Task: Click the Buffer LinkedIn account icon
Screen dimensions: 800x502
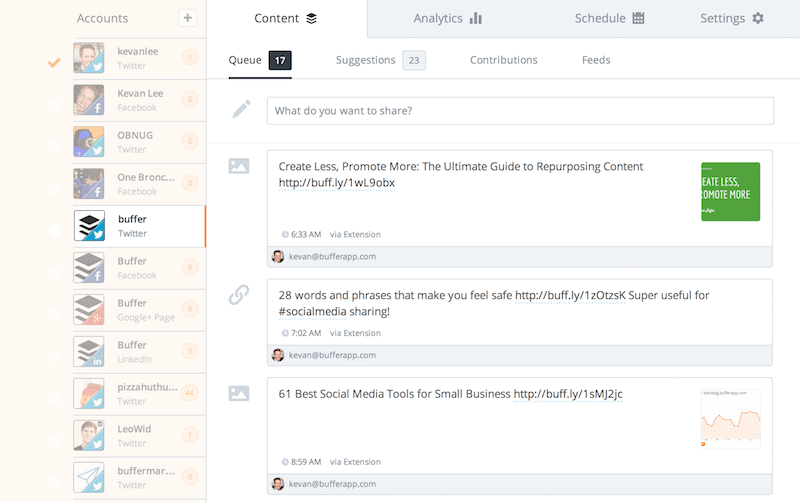Action: click(90, 351)
